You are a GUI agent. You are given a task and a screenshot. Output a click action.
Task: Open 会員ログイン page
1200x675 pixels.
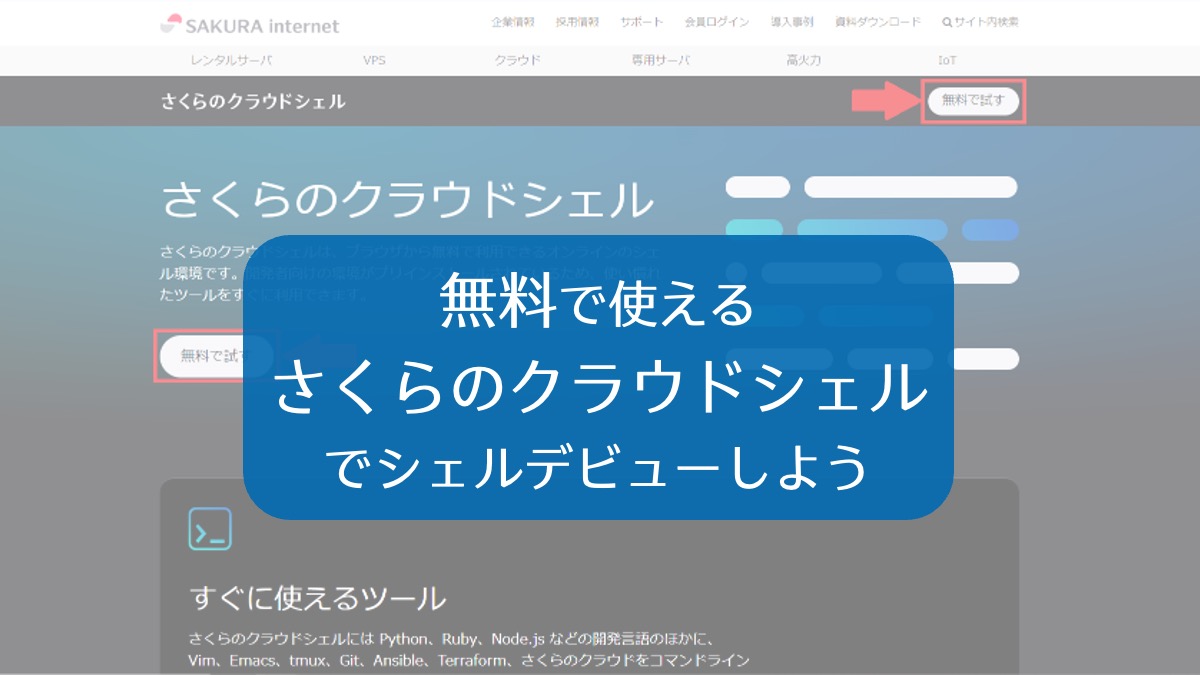coord(716,22)
